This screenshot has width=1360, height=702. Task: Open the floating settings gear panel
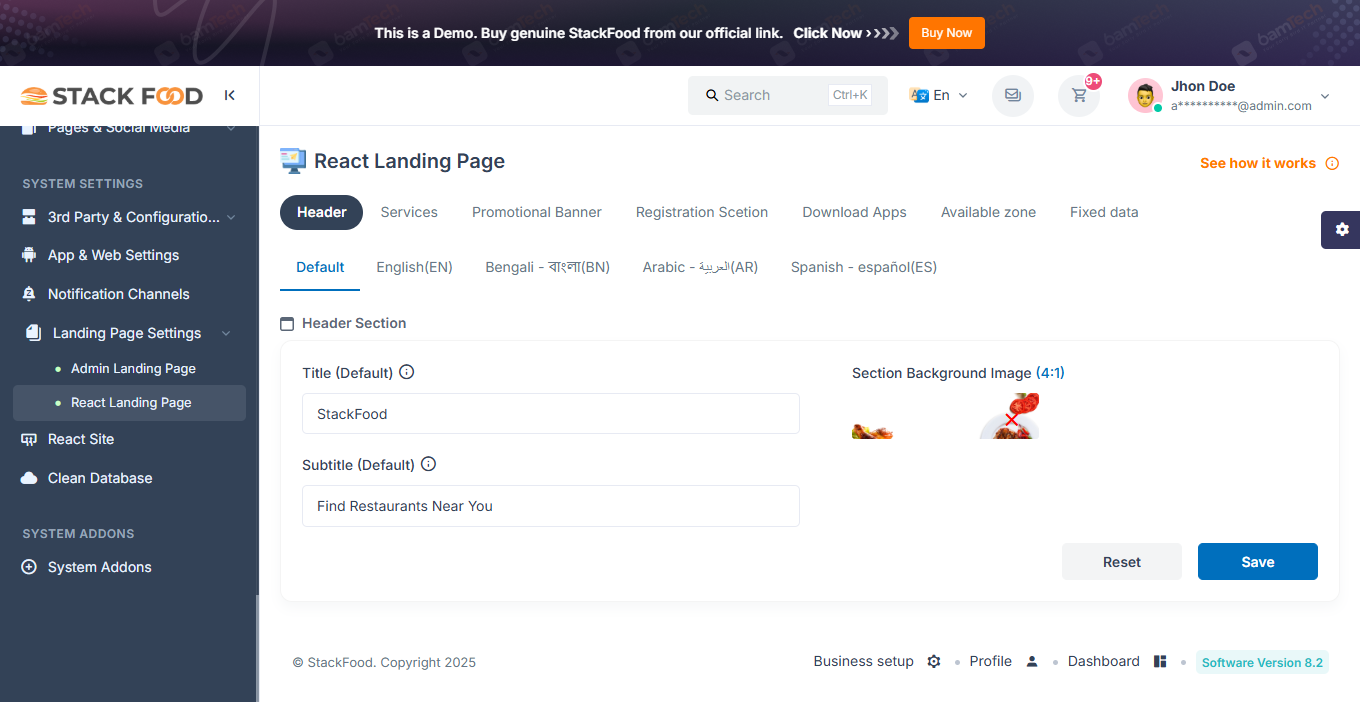click(x=1341, y=229)
